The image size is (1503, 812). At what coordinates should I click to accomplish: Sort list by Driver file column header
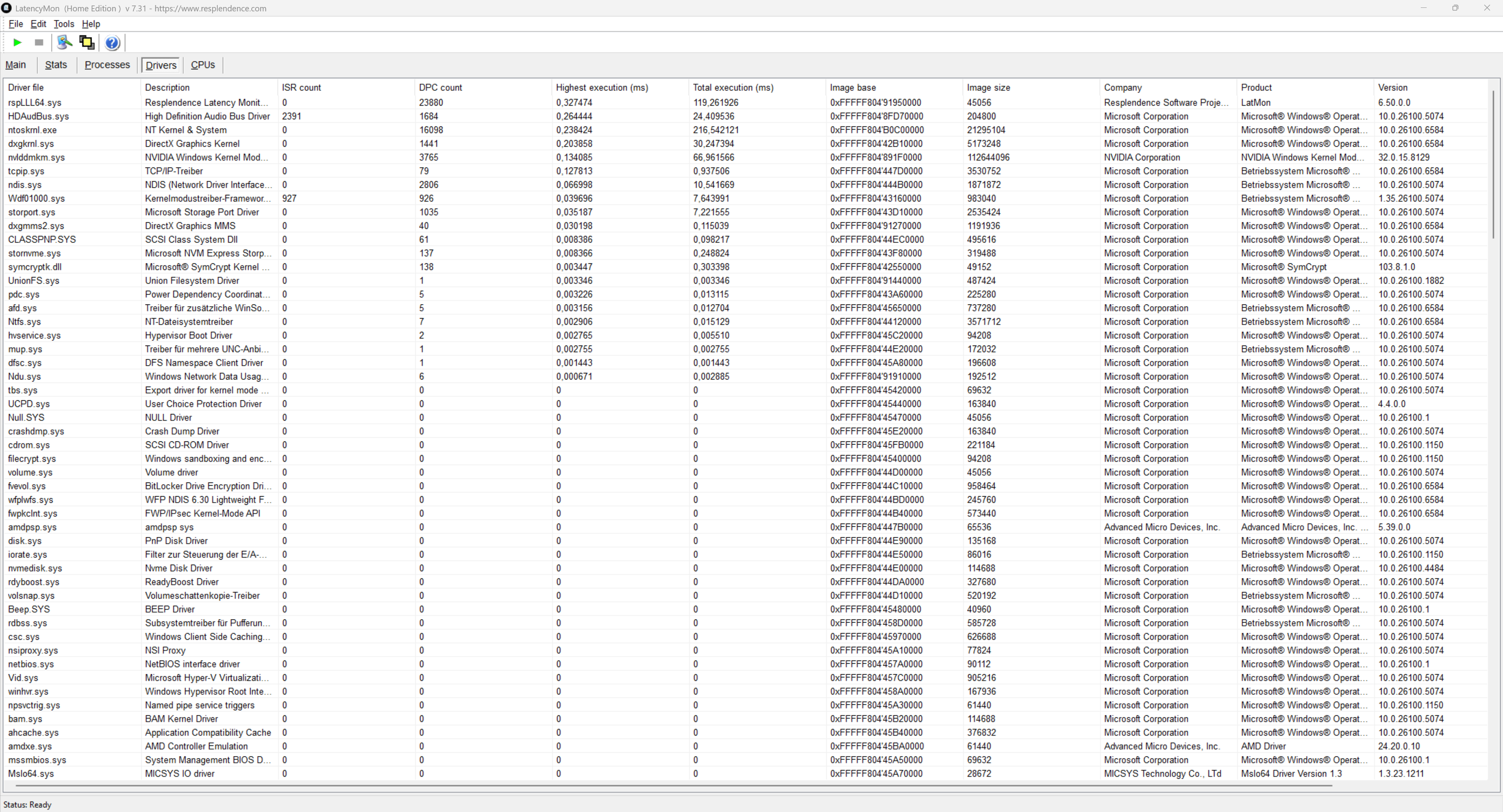click(x=26, y=88)
